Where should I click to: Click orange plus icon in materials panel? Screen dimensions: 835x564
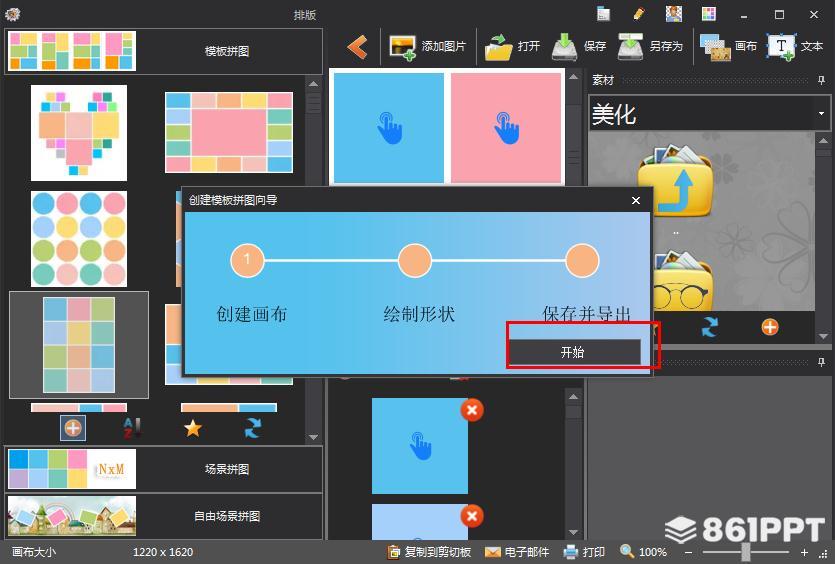[x=770, y=327]
